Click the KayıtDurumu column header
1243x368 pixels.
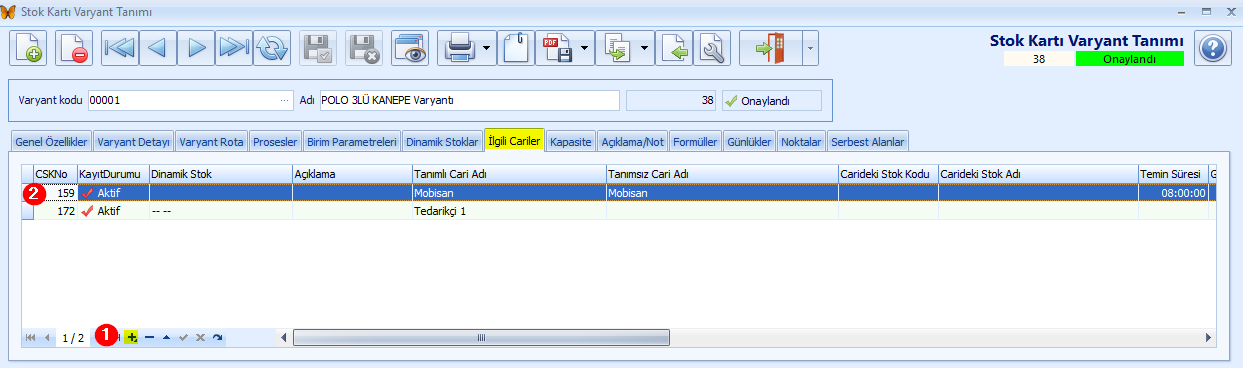(x=112, y=174)
